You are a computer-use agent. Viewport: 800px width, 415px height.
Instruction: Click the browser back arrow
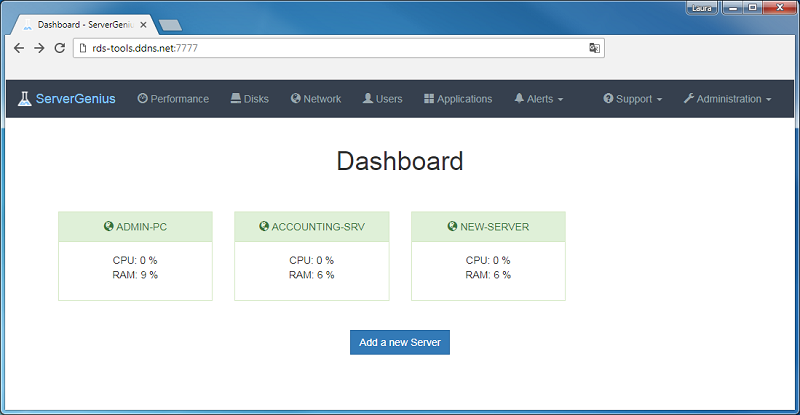pos(18,48)
